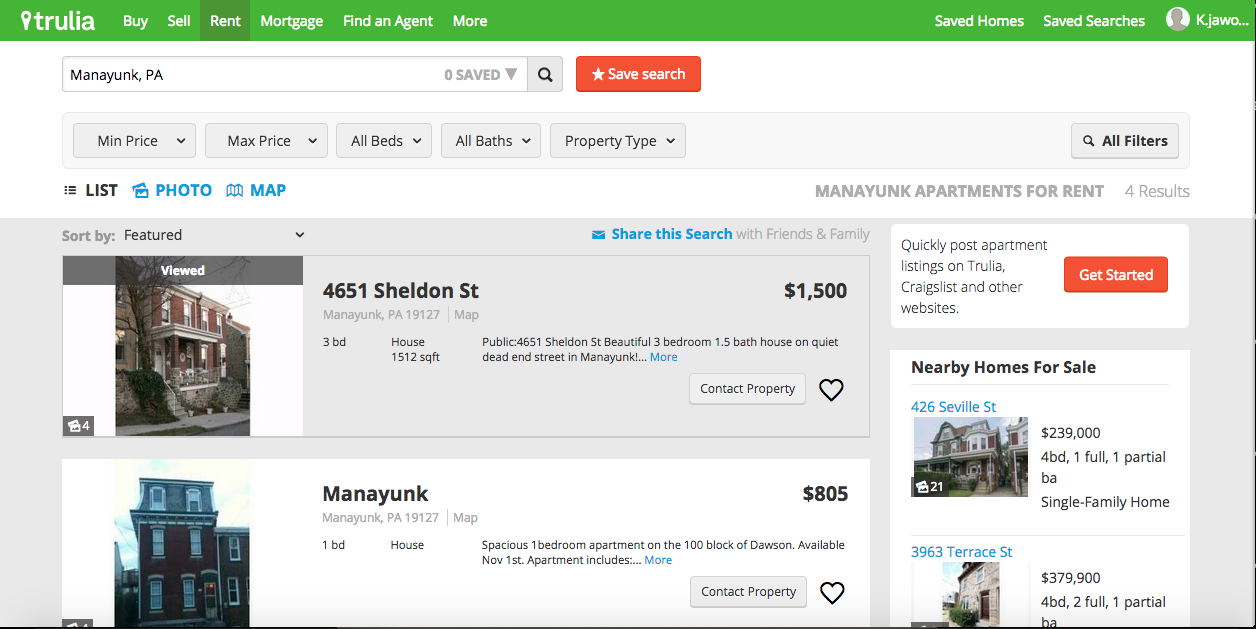Open the 426 Seville St listing link

coord(953,406)
